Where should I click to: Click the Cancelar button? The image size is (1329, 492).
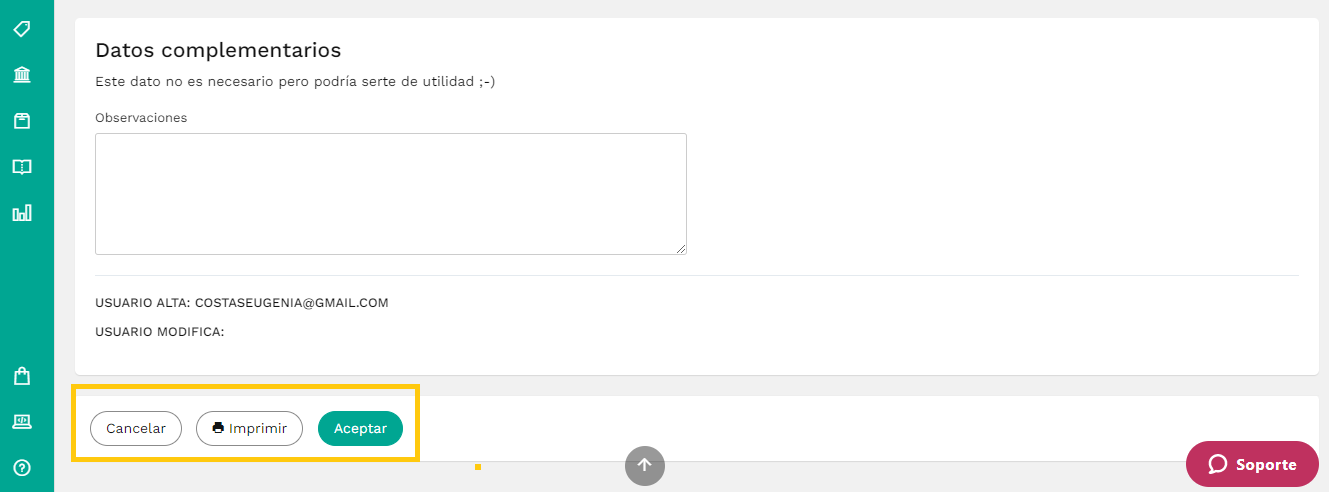point(136,428)
